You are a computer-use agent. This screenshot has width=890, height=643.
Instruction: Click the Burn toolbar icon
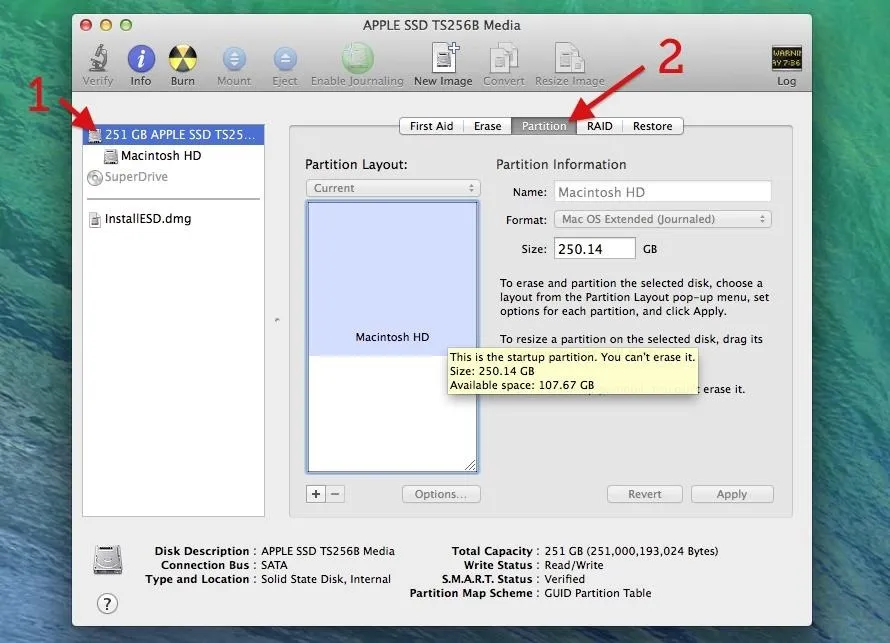tap(183, 58)
